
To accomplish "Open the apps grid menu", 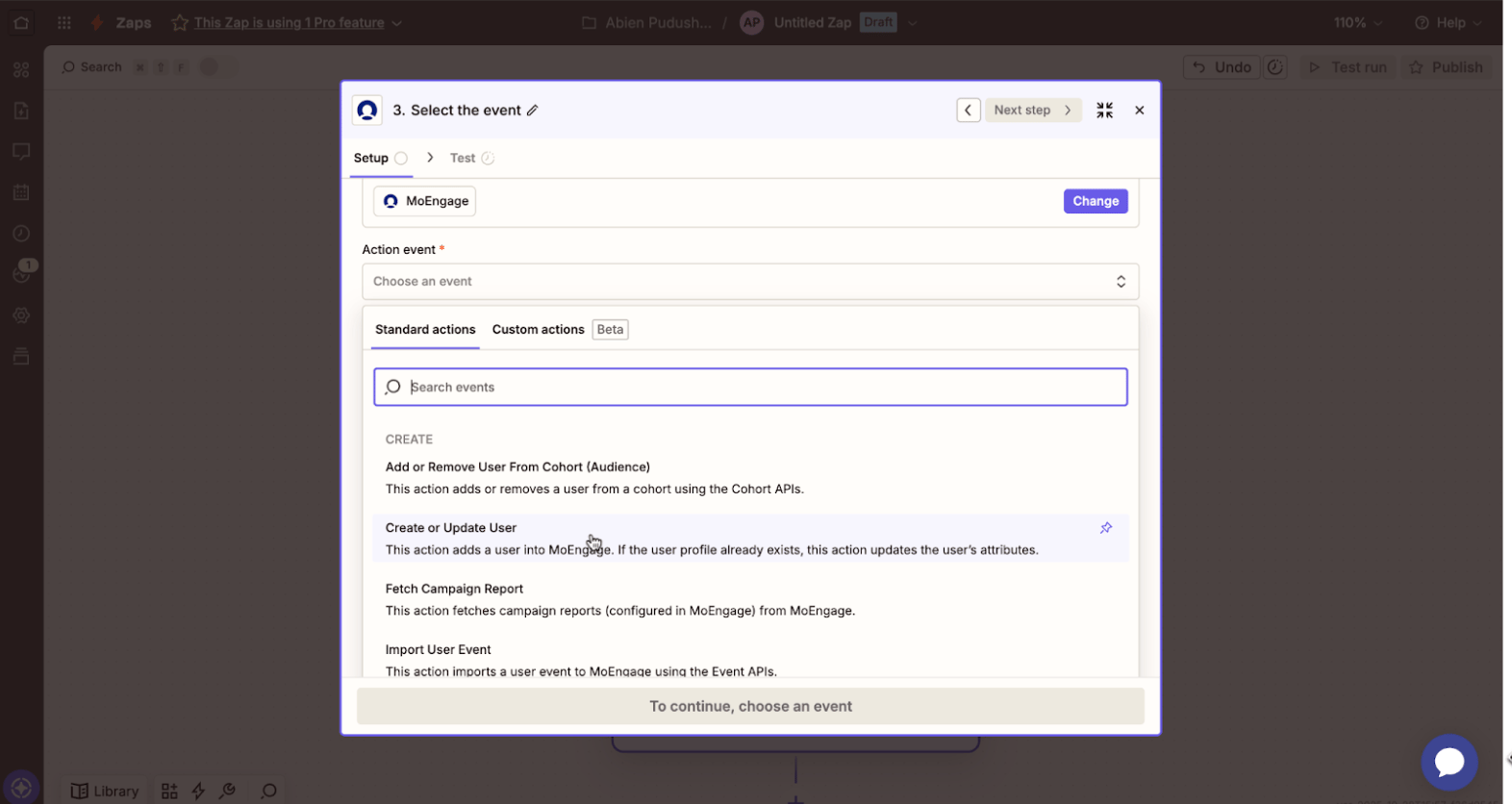I will 64,22.
